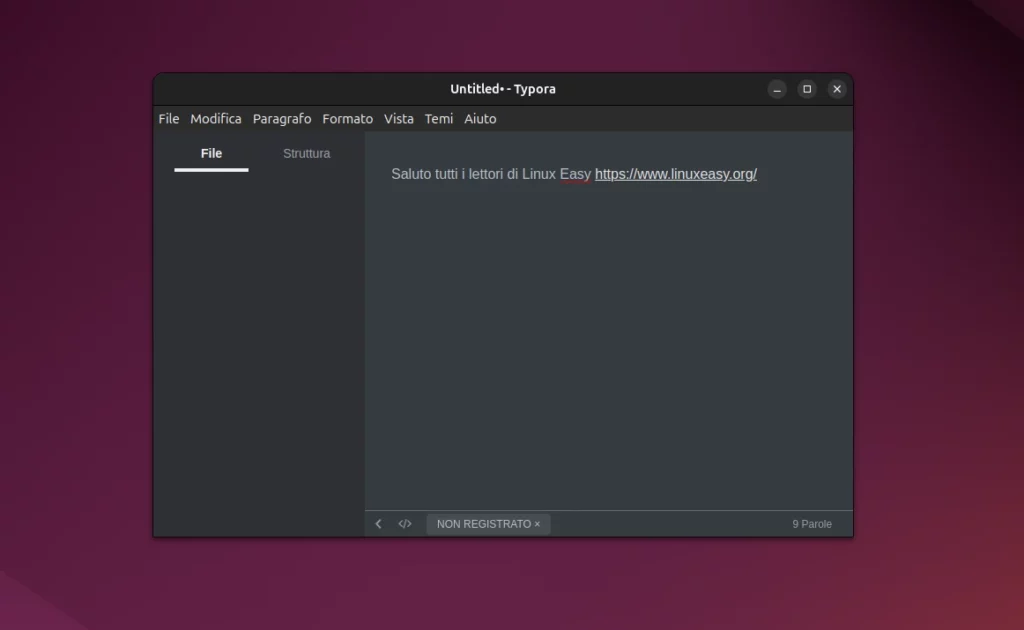1024x630 pixels.
Task: Collapse the sidebar with the arrow icon
Action: click(x=378, y=524)
